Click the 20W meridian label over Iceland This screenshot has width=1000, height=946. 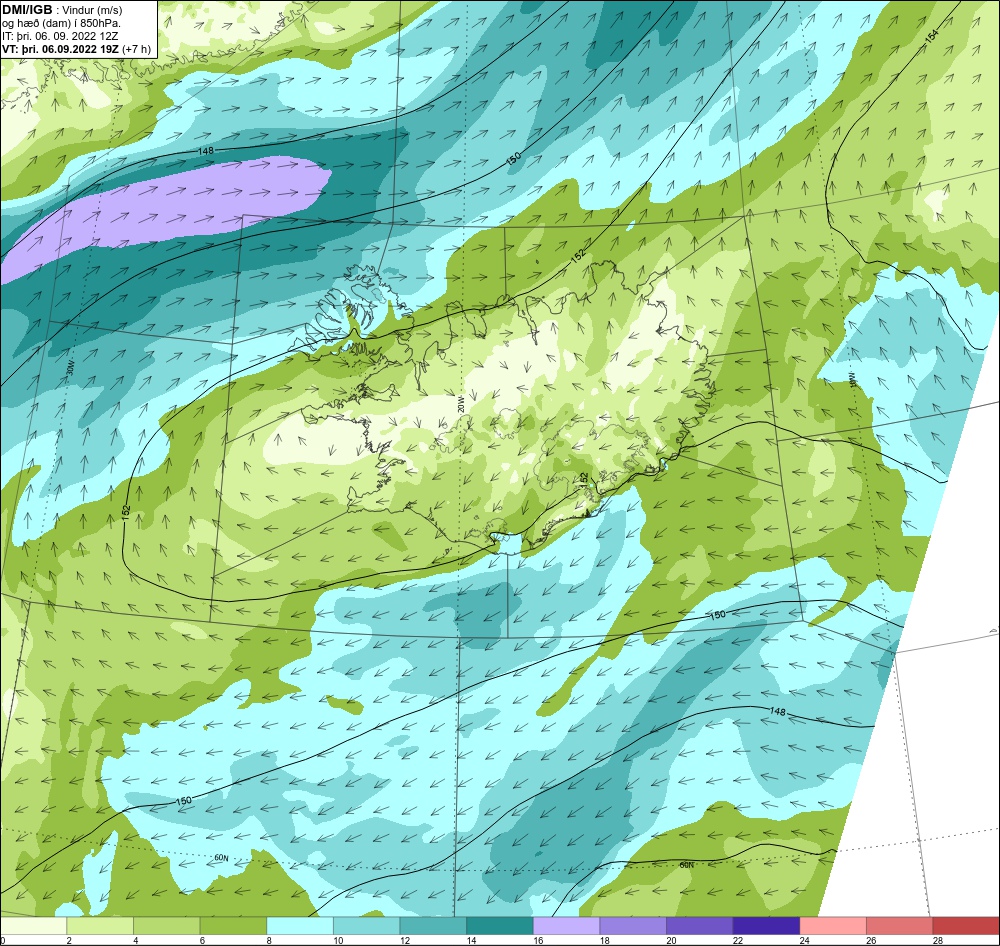click(461, 405)
